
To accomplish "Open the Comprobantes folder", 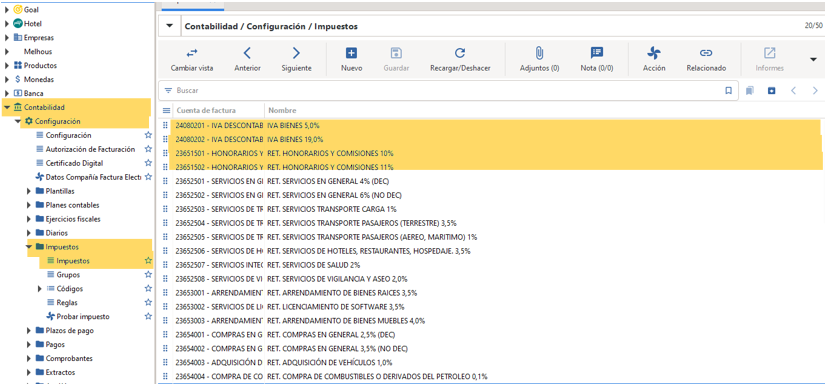I will [69, 358].
